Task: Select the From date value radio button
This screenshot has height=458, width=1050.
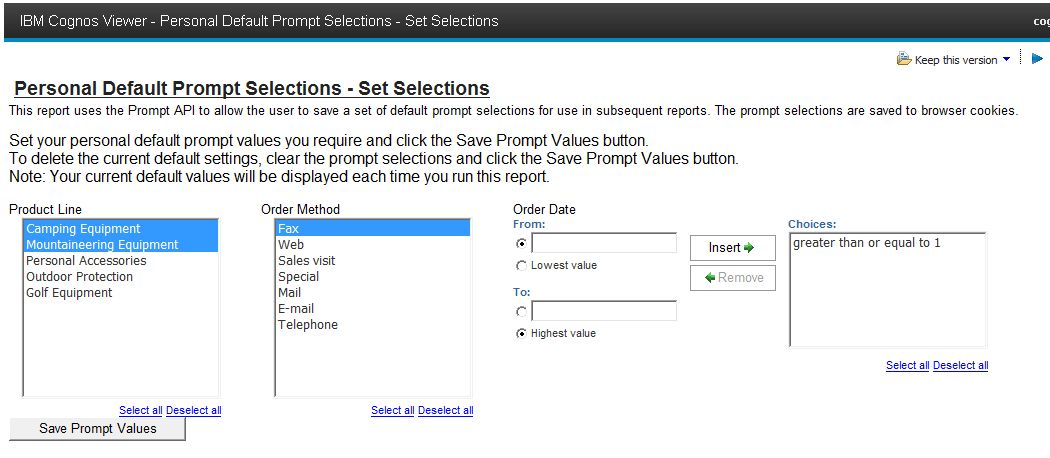Action: pos(521,243)
